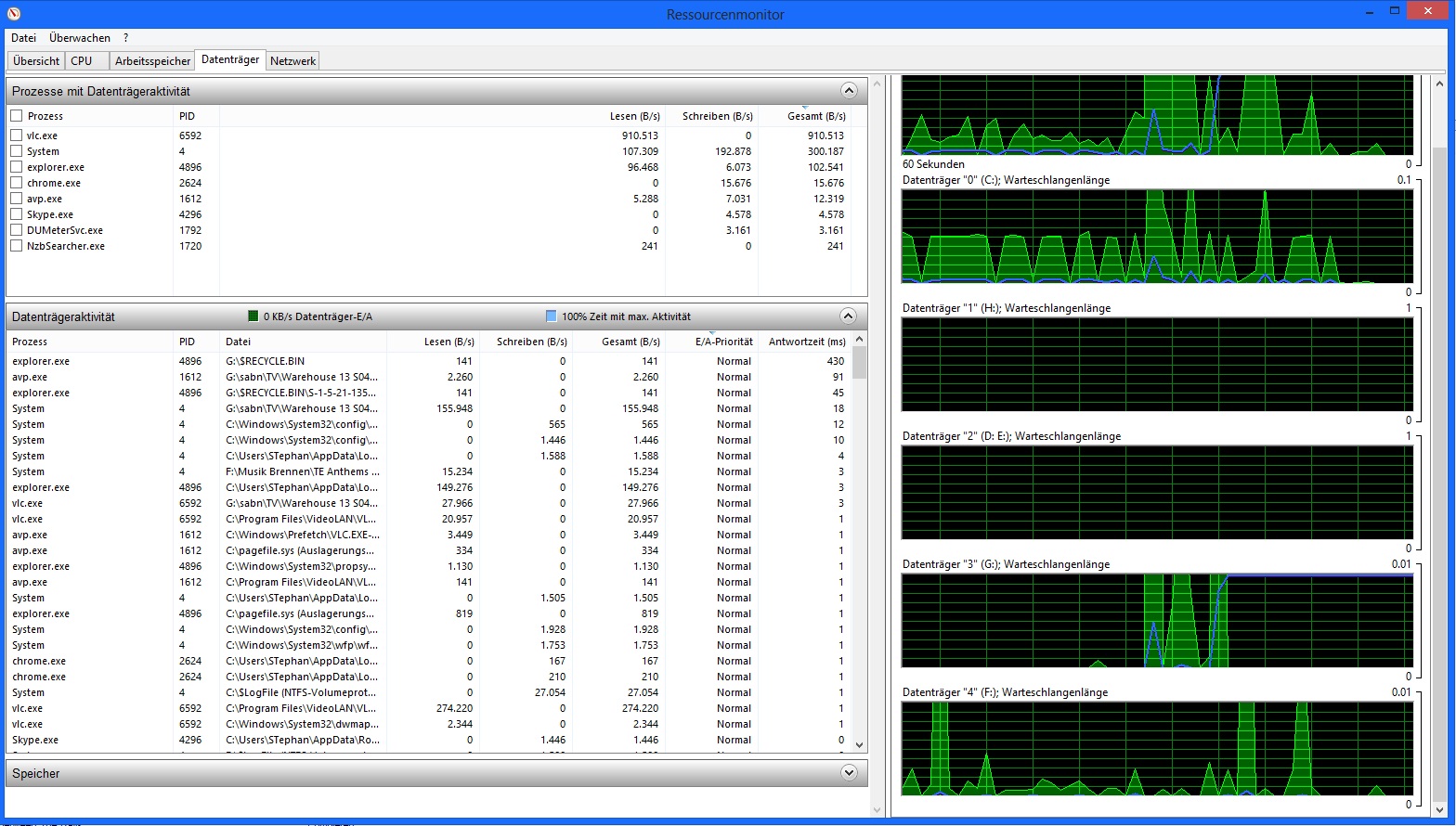Check the Skype.exe process checkbox
Viewport: 1456px width, 826px height.
17,214
